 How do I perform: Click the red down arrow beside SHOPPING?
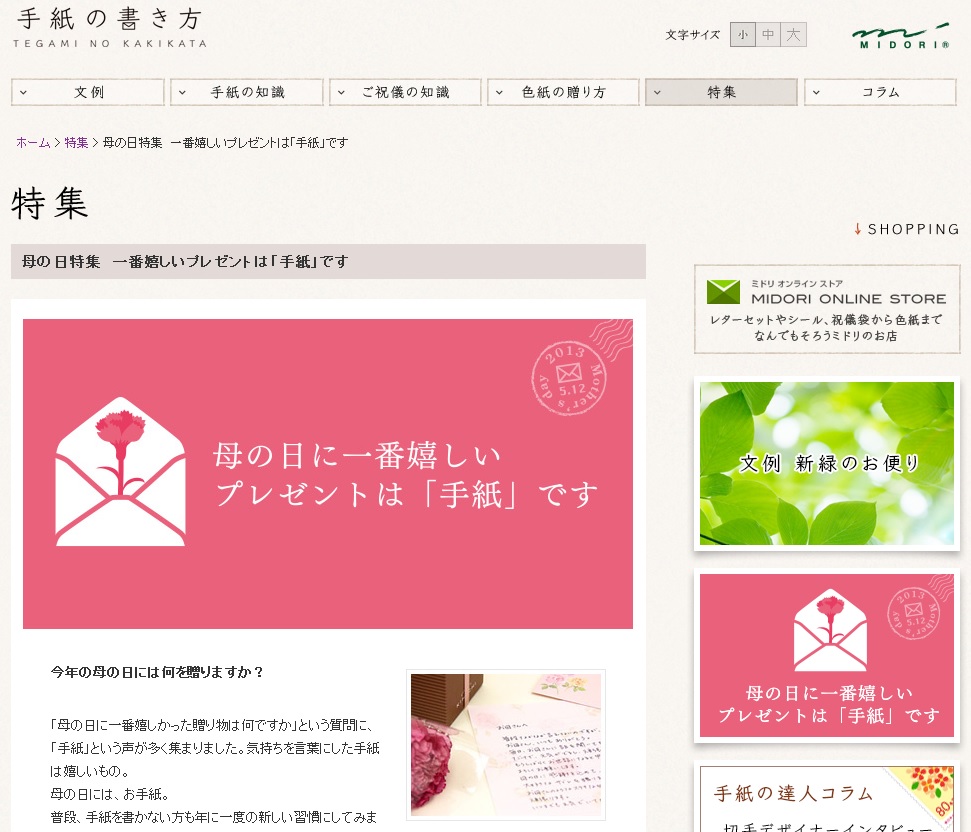[857, 229]
